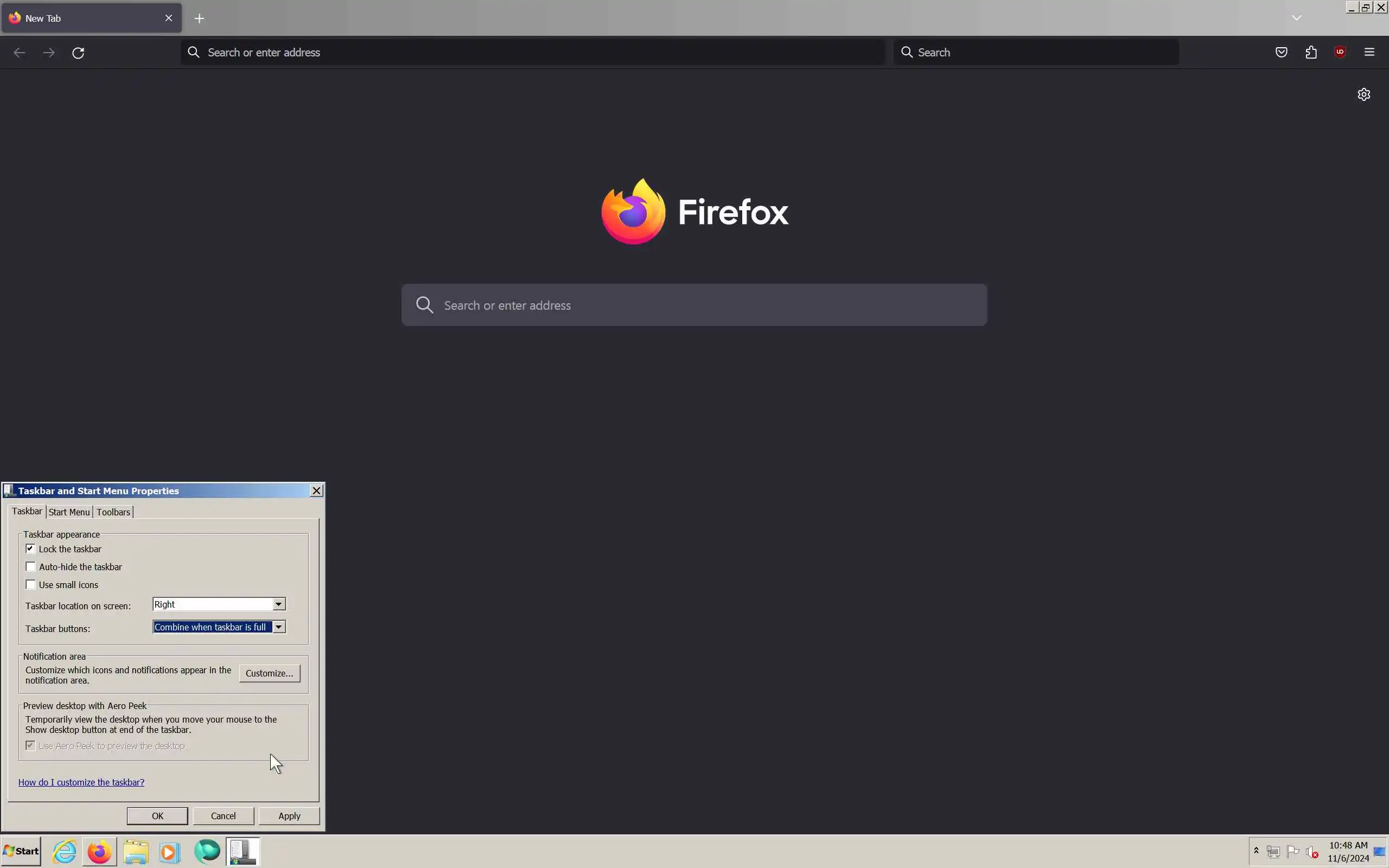Screen dimensions: 1389x868
Task: Launch Internet Explorer from taskbar
Action: 65,851
